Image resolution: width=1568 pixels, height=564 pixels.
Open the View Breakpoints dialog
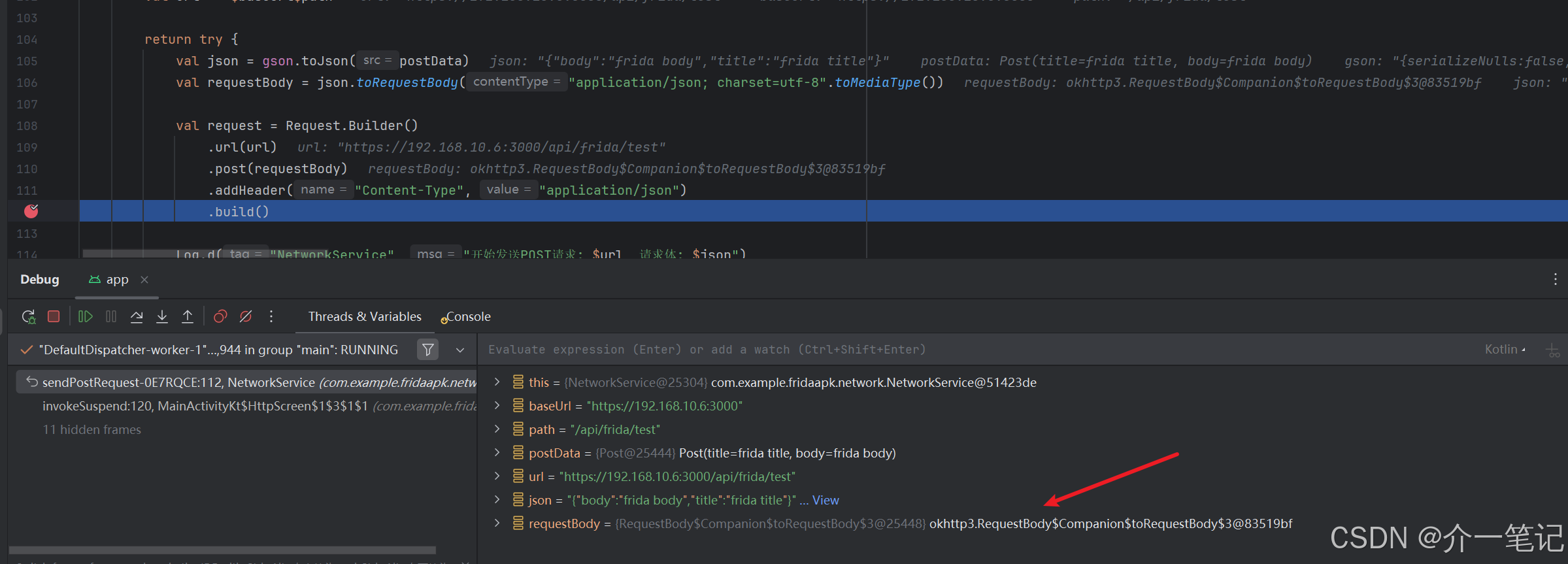(x=220, y=317)
